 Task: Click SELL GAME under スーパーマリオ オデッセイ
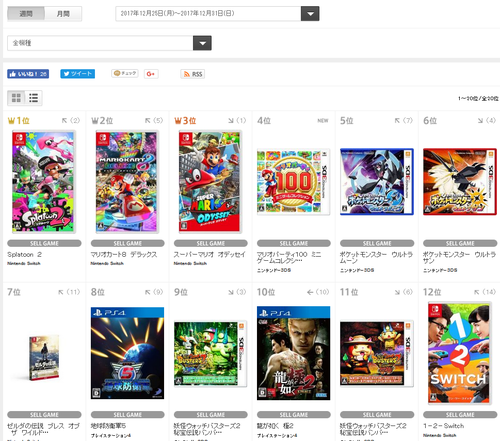(211, 243)
